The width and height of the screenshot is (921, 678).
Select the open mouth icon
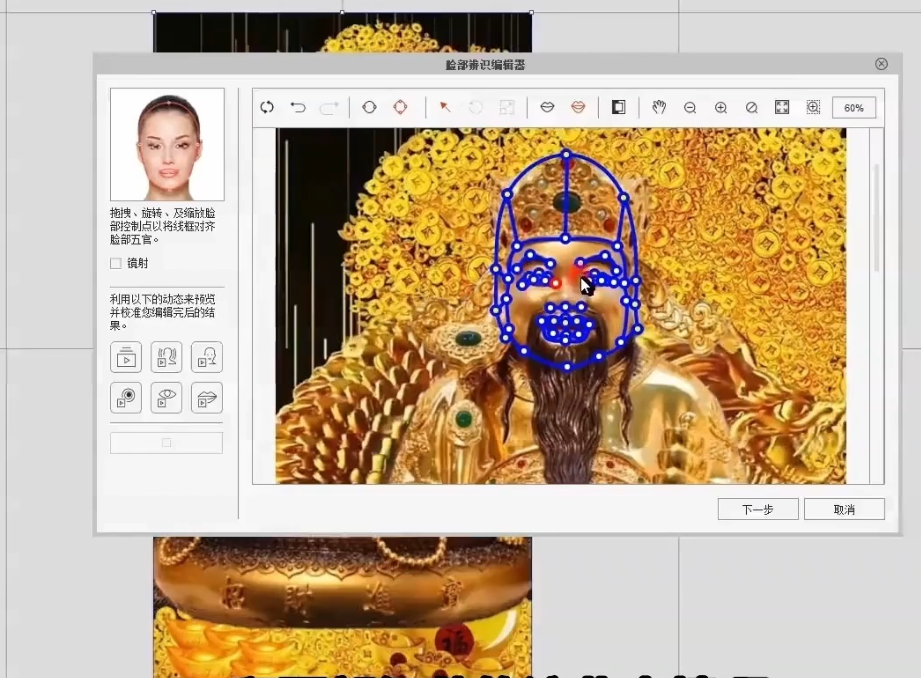[x=578, y=108]
